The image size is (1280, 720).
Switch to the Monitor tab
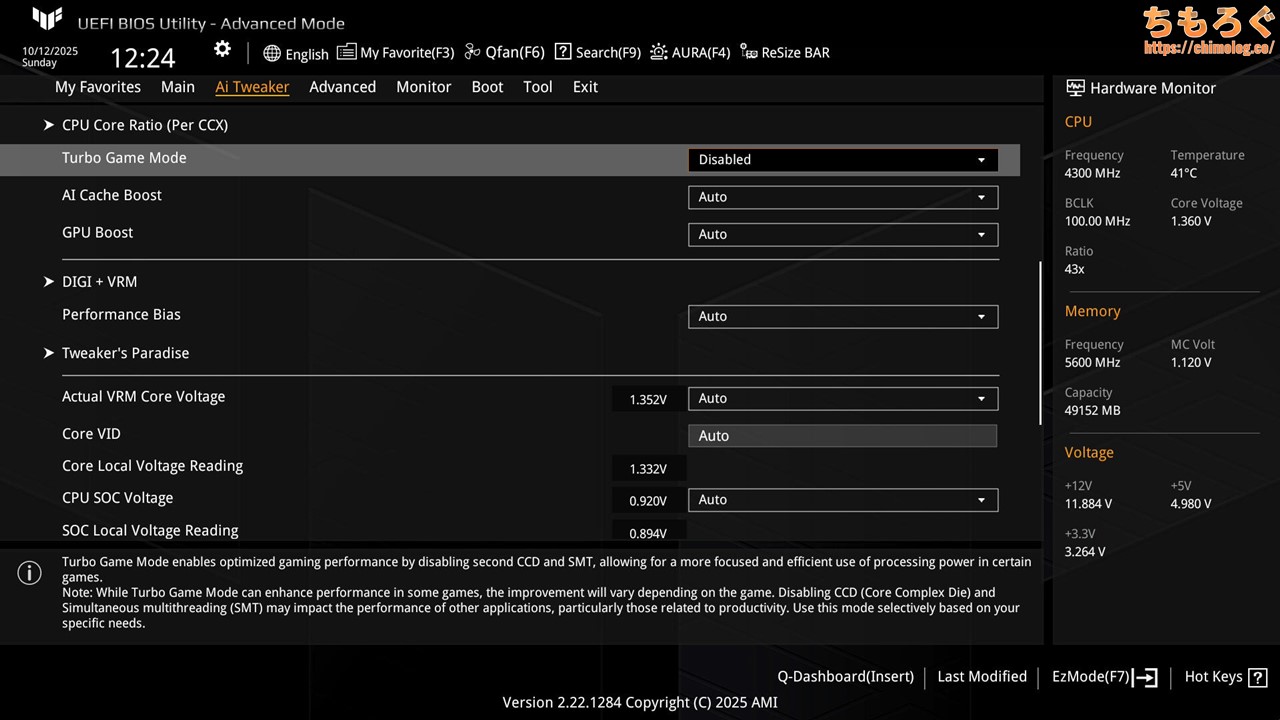click(x=423, y=87)
